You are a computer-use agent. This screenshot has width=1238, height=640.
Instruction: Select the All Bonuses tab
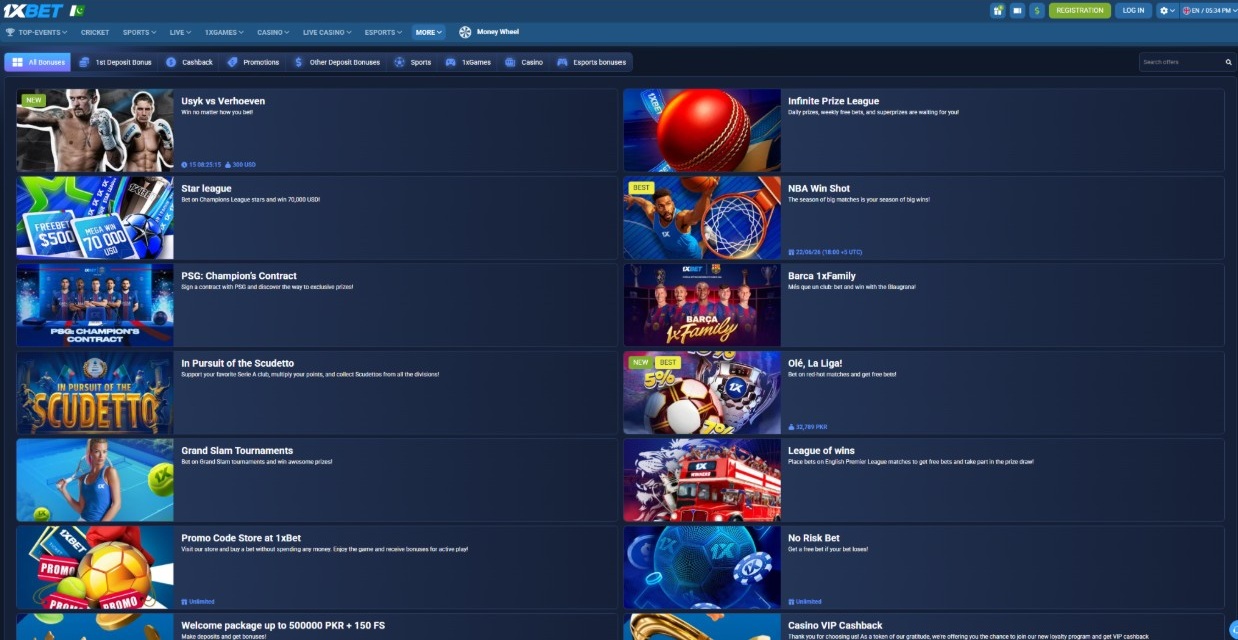[38, 62]
